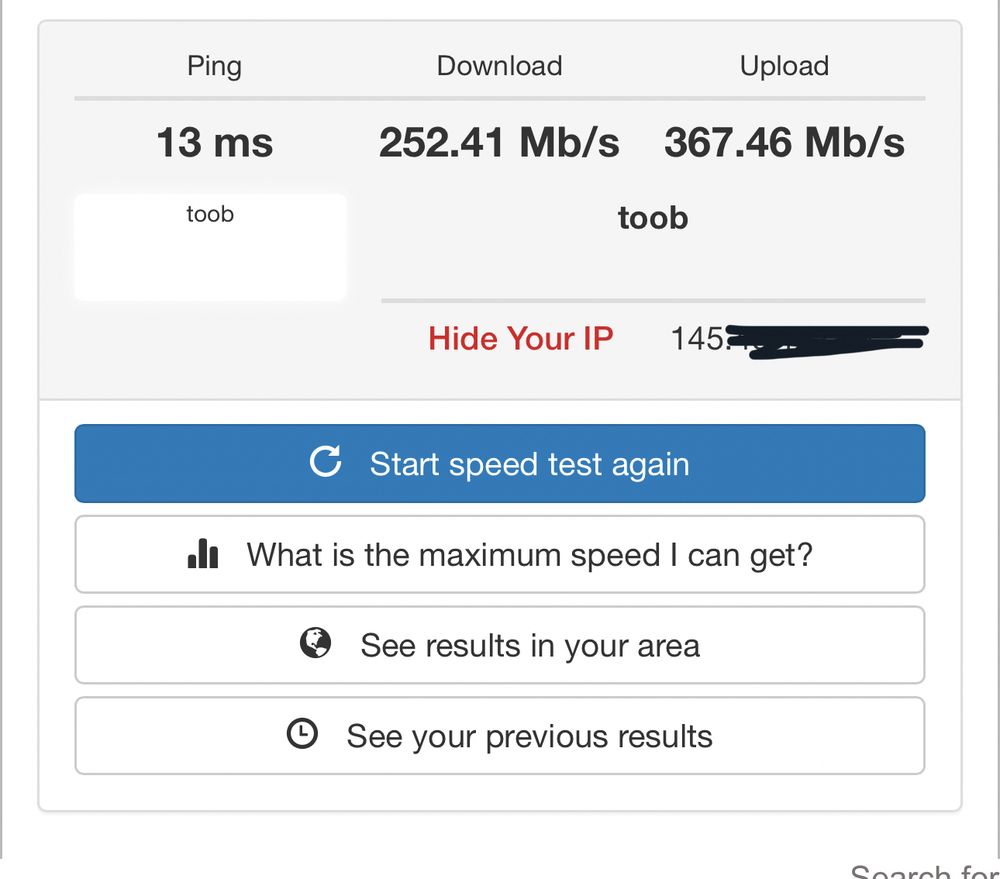Click the globe icon

pos(315,644)
